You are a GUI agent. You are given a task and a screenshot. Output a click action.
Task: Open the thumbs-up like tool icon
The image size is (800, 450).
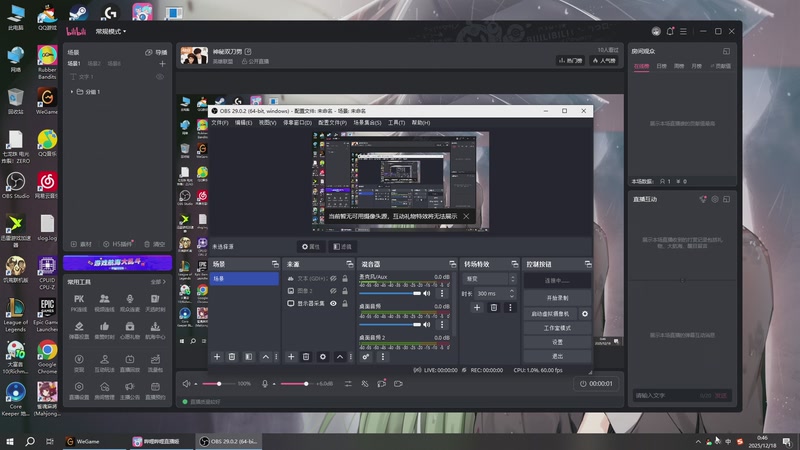point(104,330)
